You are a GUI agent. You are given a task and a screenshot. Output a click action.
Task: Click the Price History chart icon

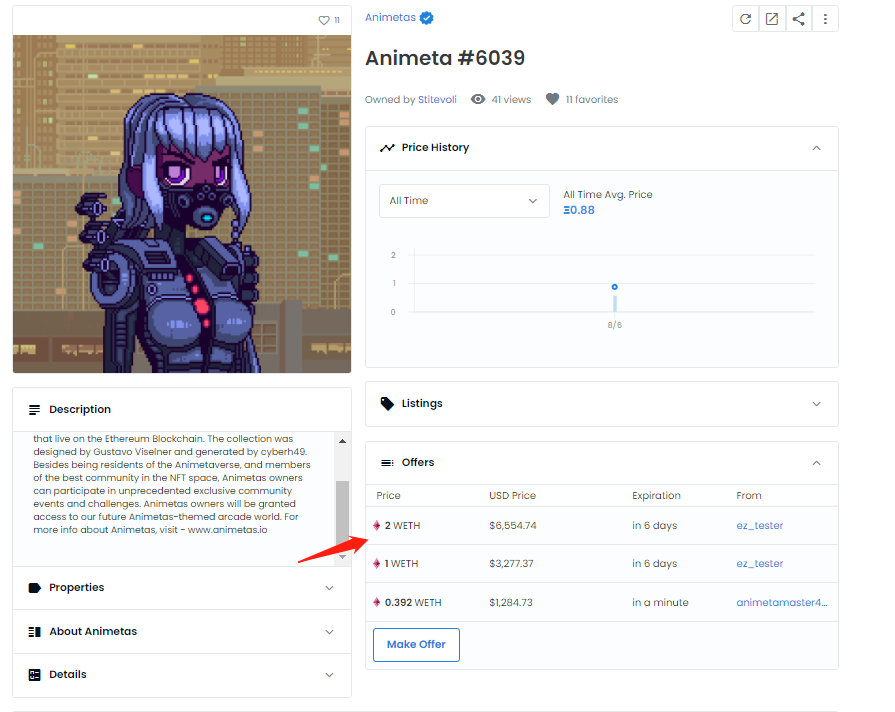point(387,148)
